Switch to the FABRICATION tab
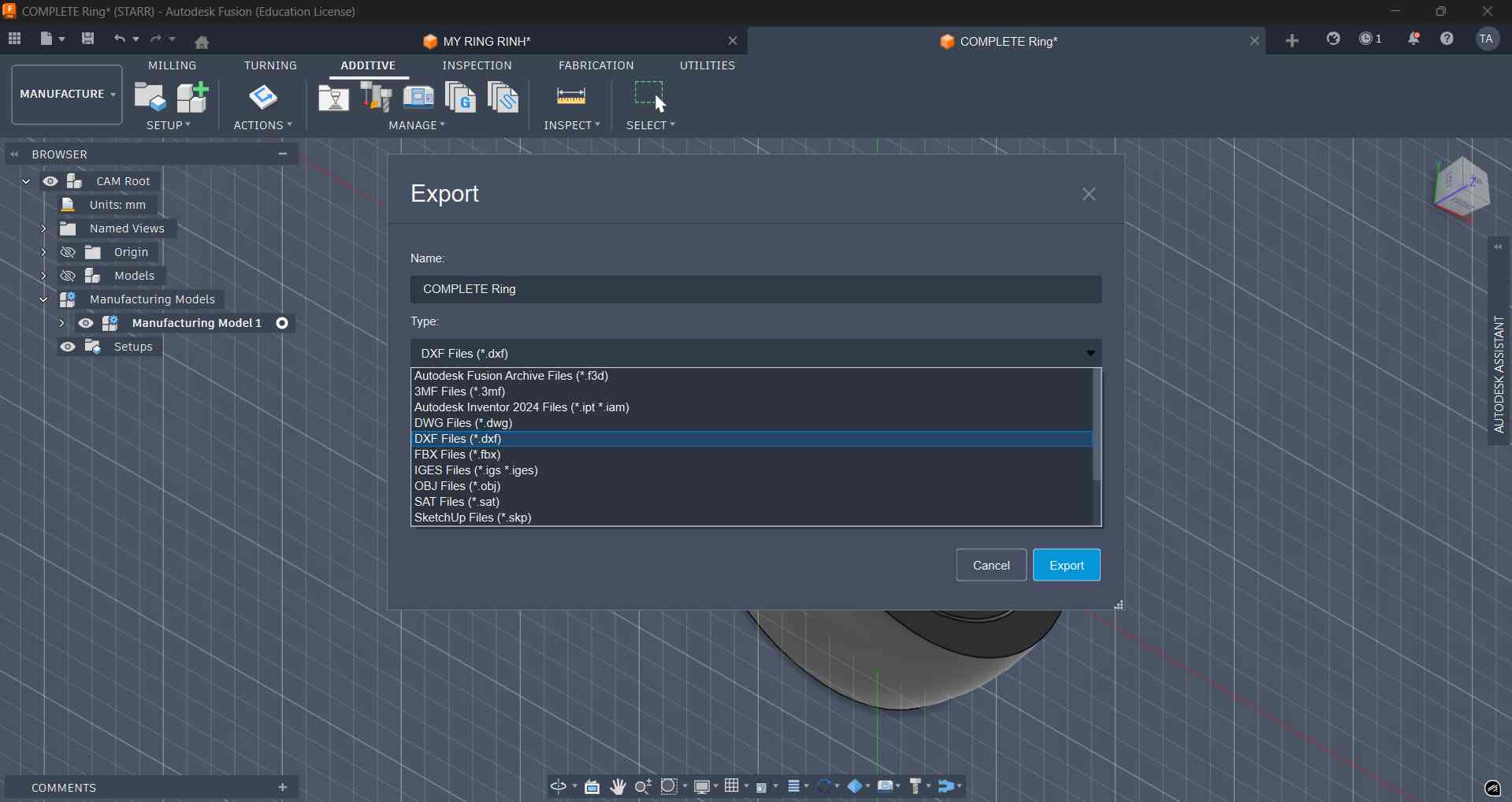Screen dimensions: 1512x802 (x=596, y=65)
